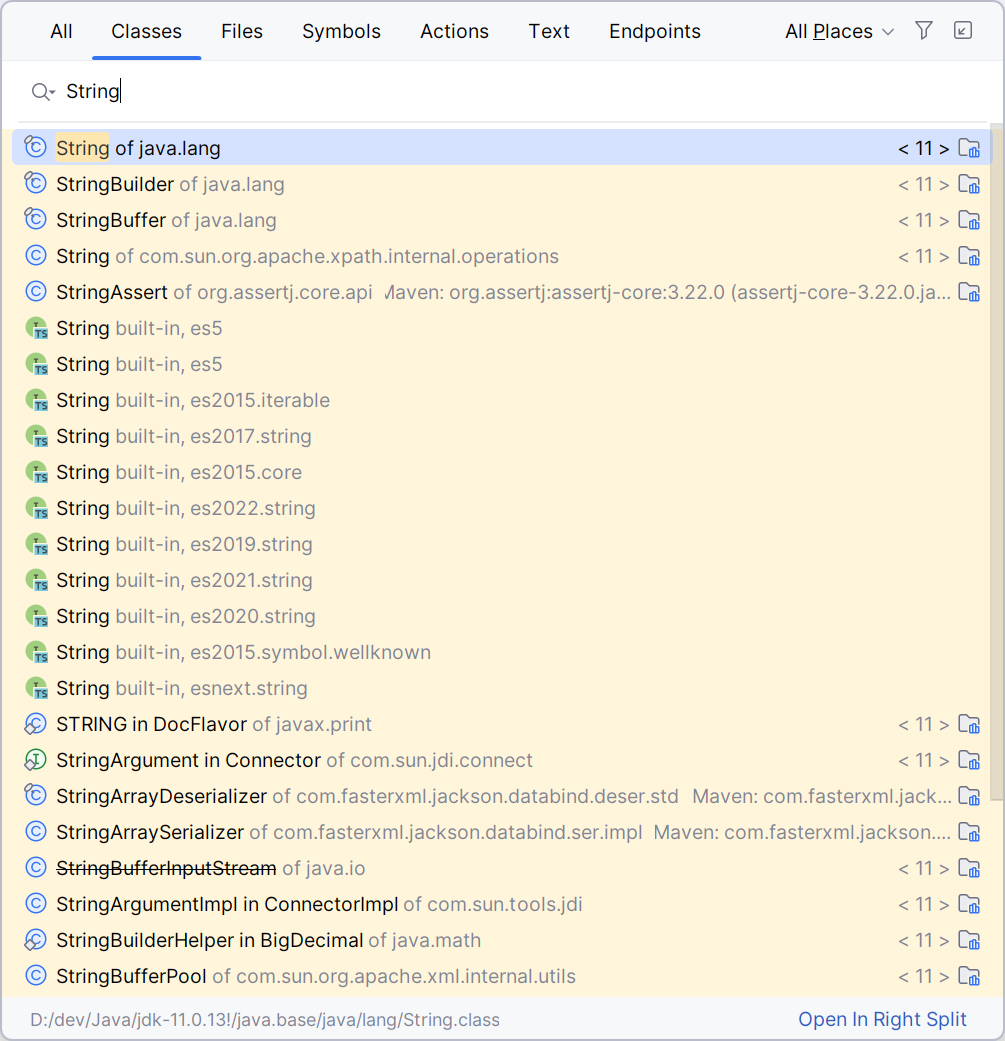The height and width of the screenshot is (1041, 1005).
Task: Click the open in find tool window icon
Action: pyautogui.click(x=963, y=31)
